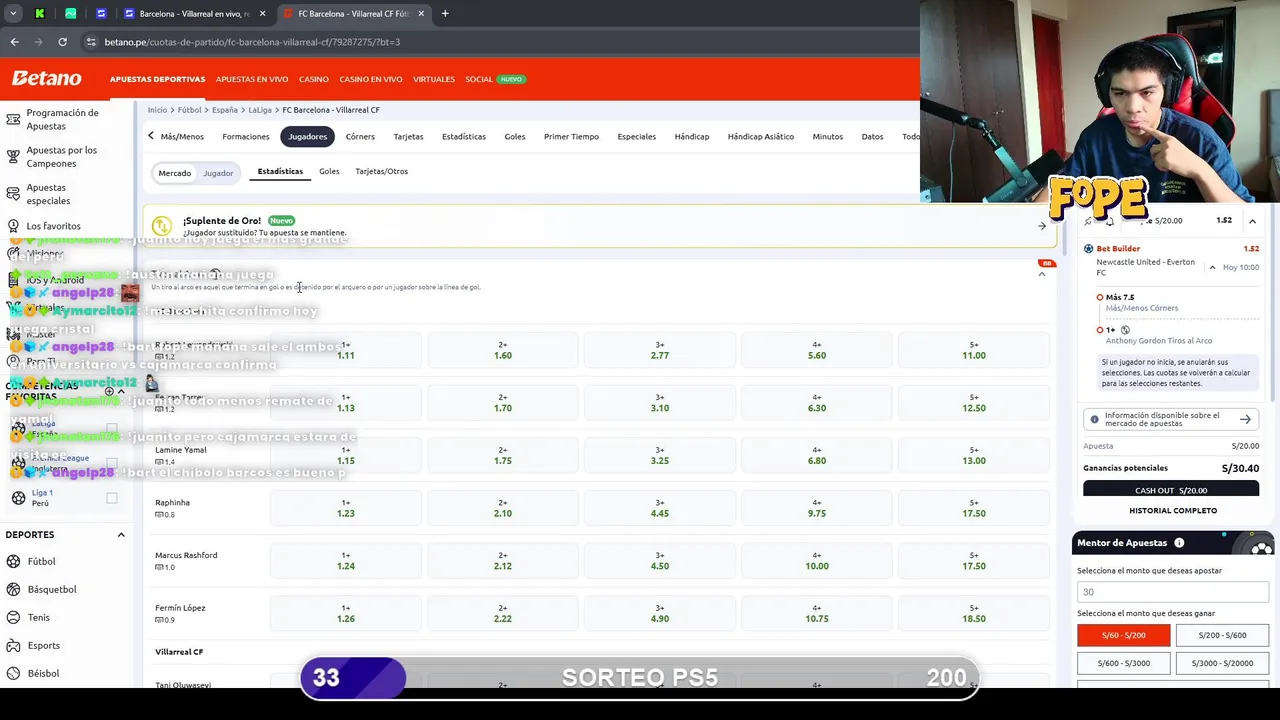Go back with the browser back arrow
The height and width of the screenshot is (720, 1280).
(14, 42)
